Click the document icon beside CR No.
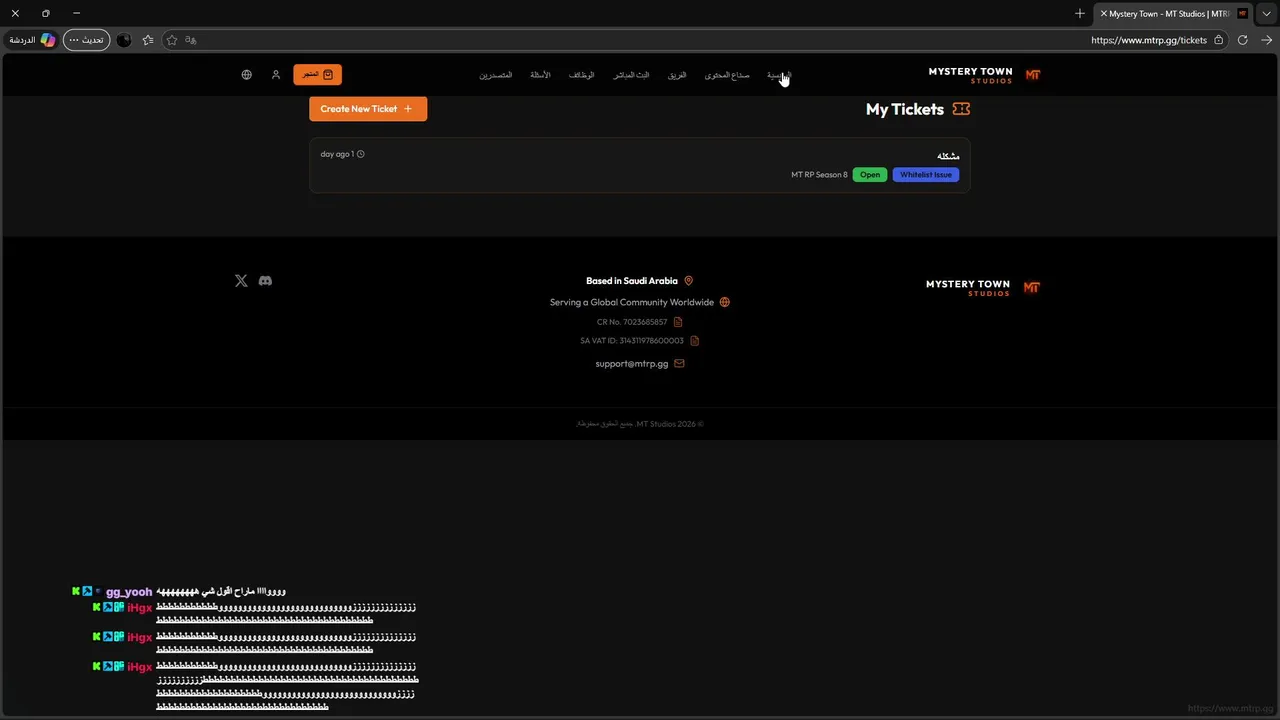 pyautogui.click(x=678, y=322)
